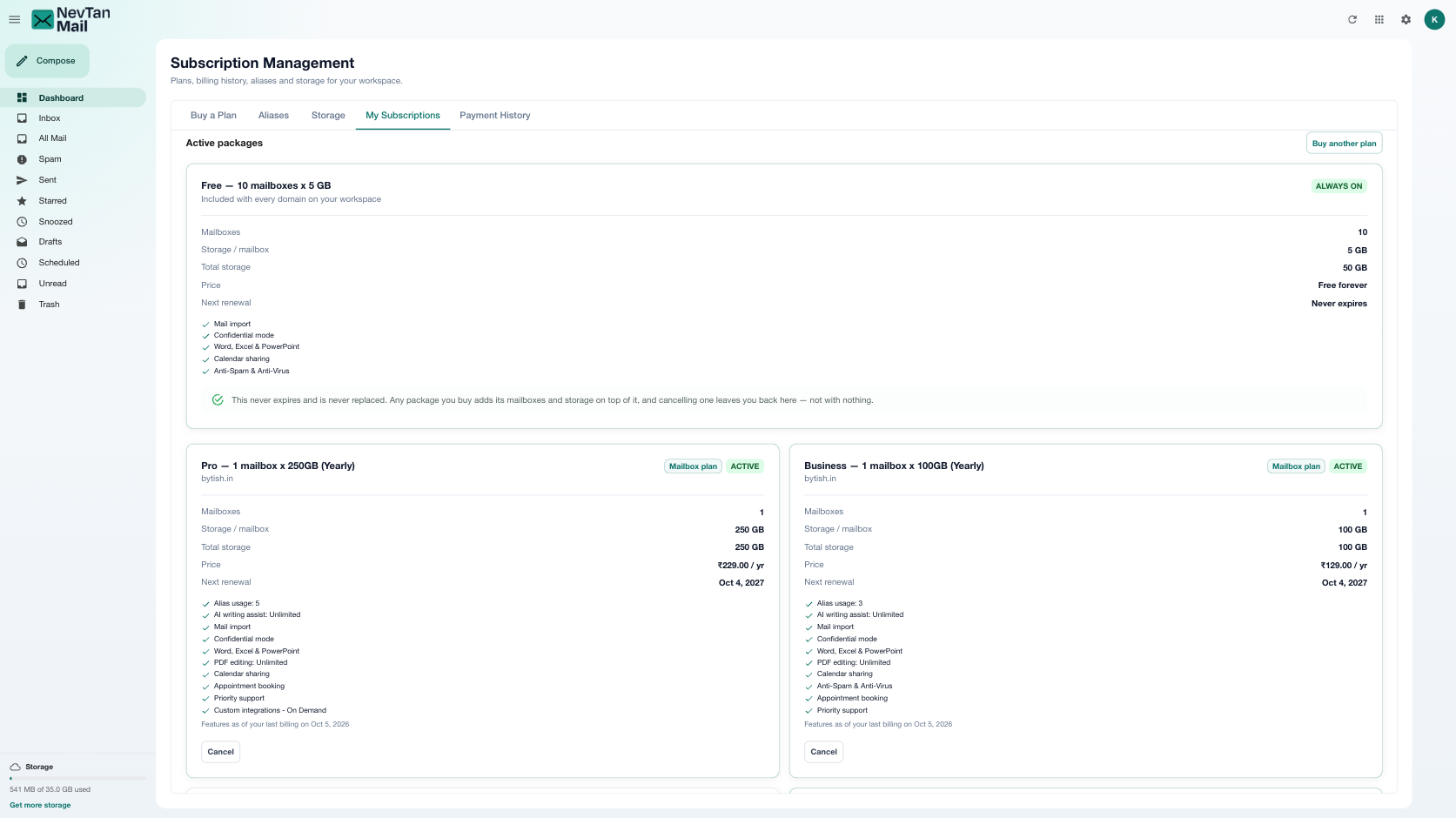Click Buy another plan button
This screenshot has height=818, width=1456.
[1344, 144]
